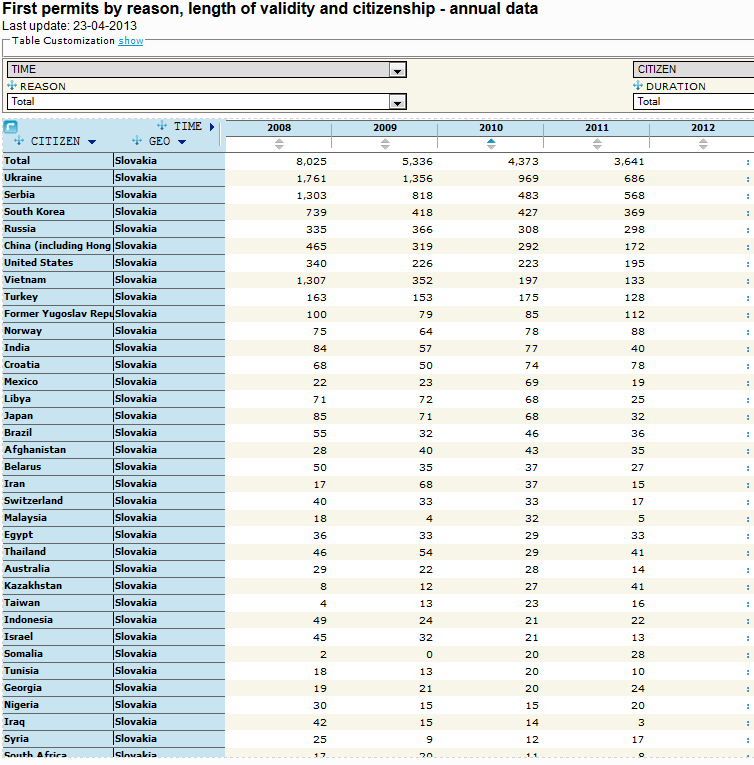754x765 pixels.
Task: Click the Somalia row label
Action: [x=23, y=654]
